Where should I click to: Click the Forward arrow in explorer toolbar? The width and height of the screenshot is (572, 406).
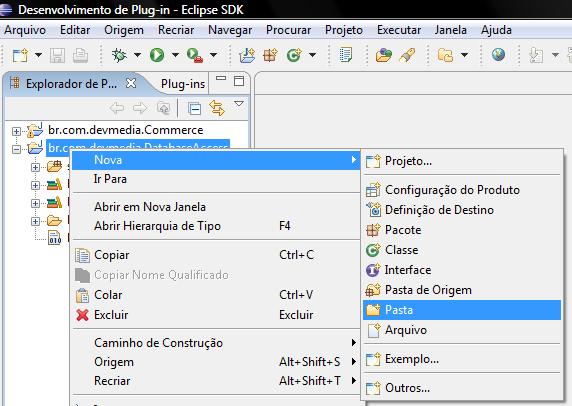click(x=140, y=108)
